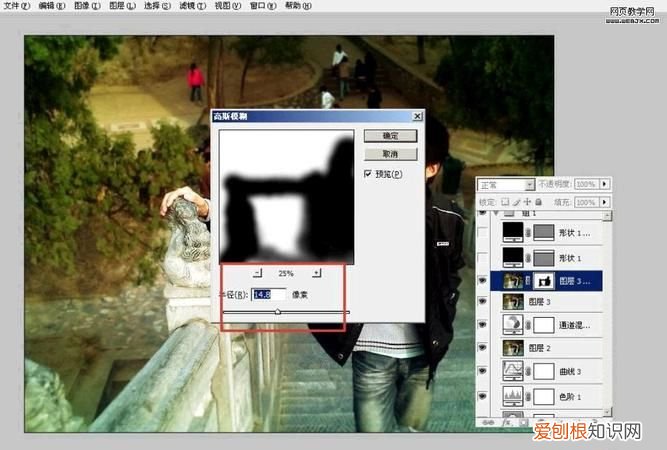This screenshot has height=450, width=667.
Task: Click the channel mixer adjustment icon
Action: [513, 325]
